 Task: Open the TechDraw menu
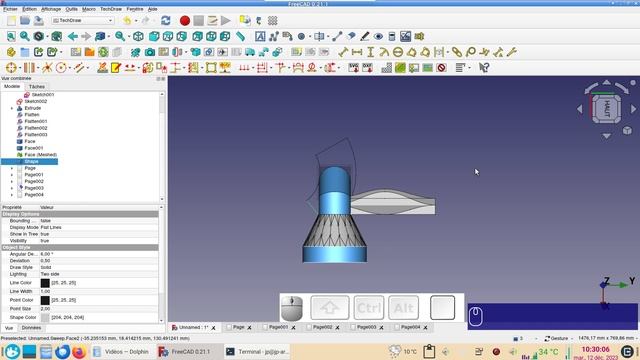click(x=111, y=9)
